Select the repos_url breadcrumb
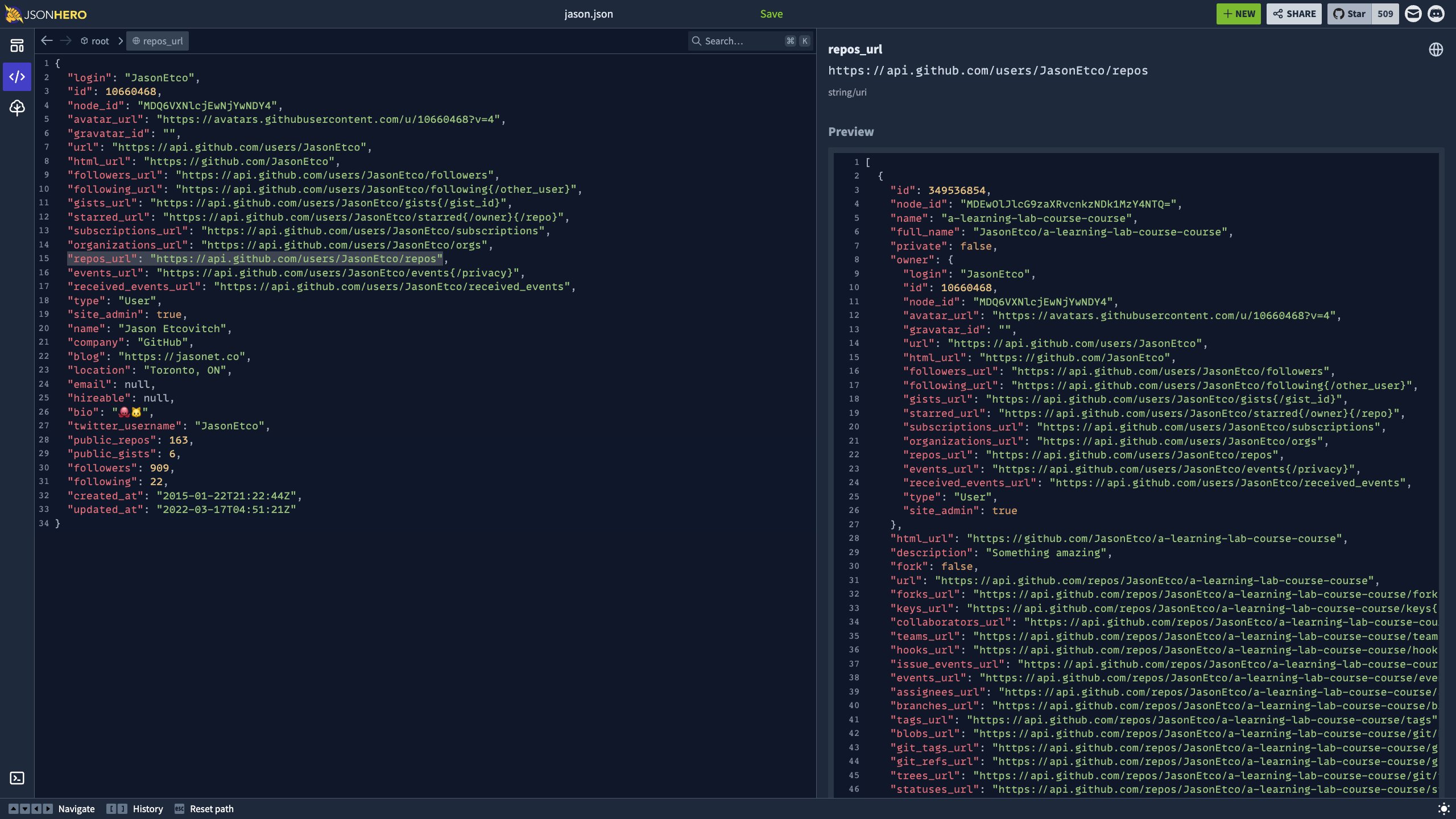Viewport: 1456px width, 819px height. [x=158, y=41]
